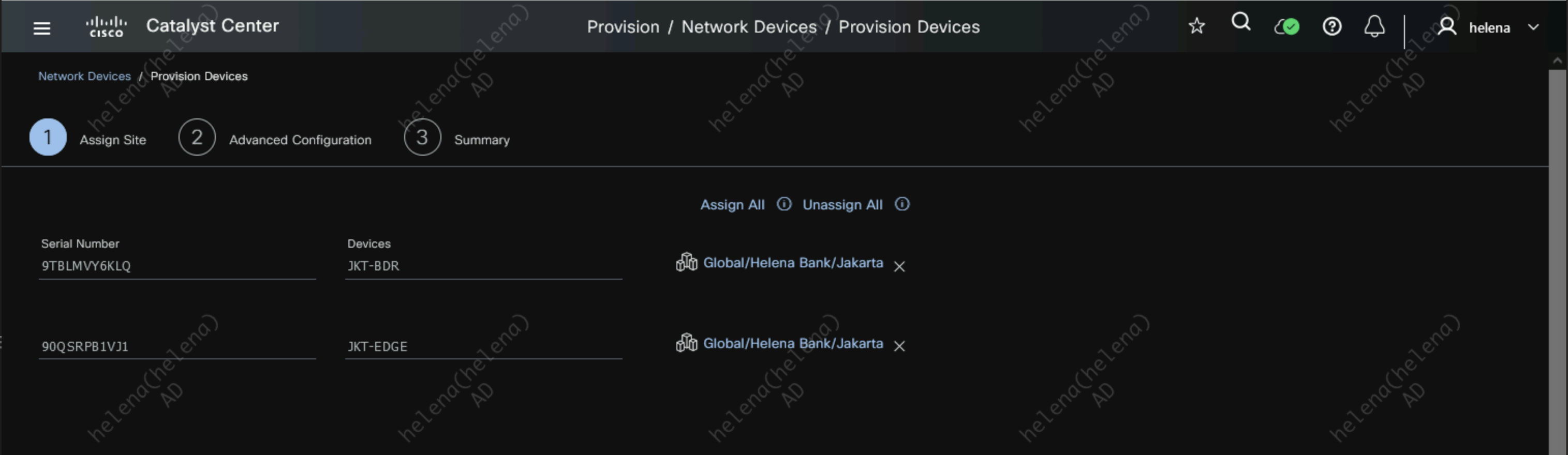The image size is (1568, 455).
Task: Click the JKT-EDGE device name field
Action: tap(483, 347)
